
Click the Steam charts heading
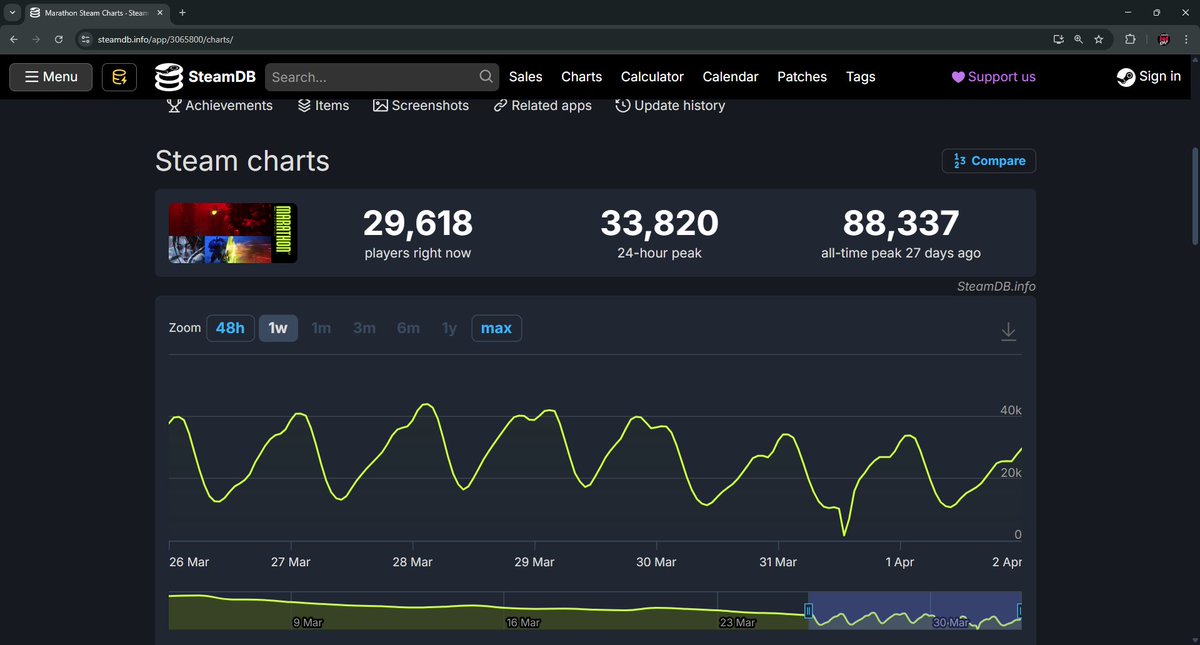(242, 161)
